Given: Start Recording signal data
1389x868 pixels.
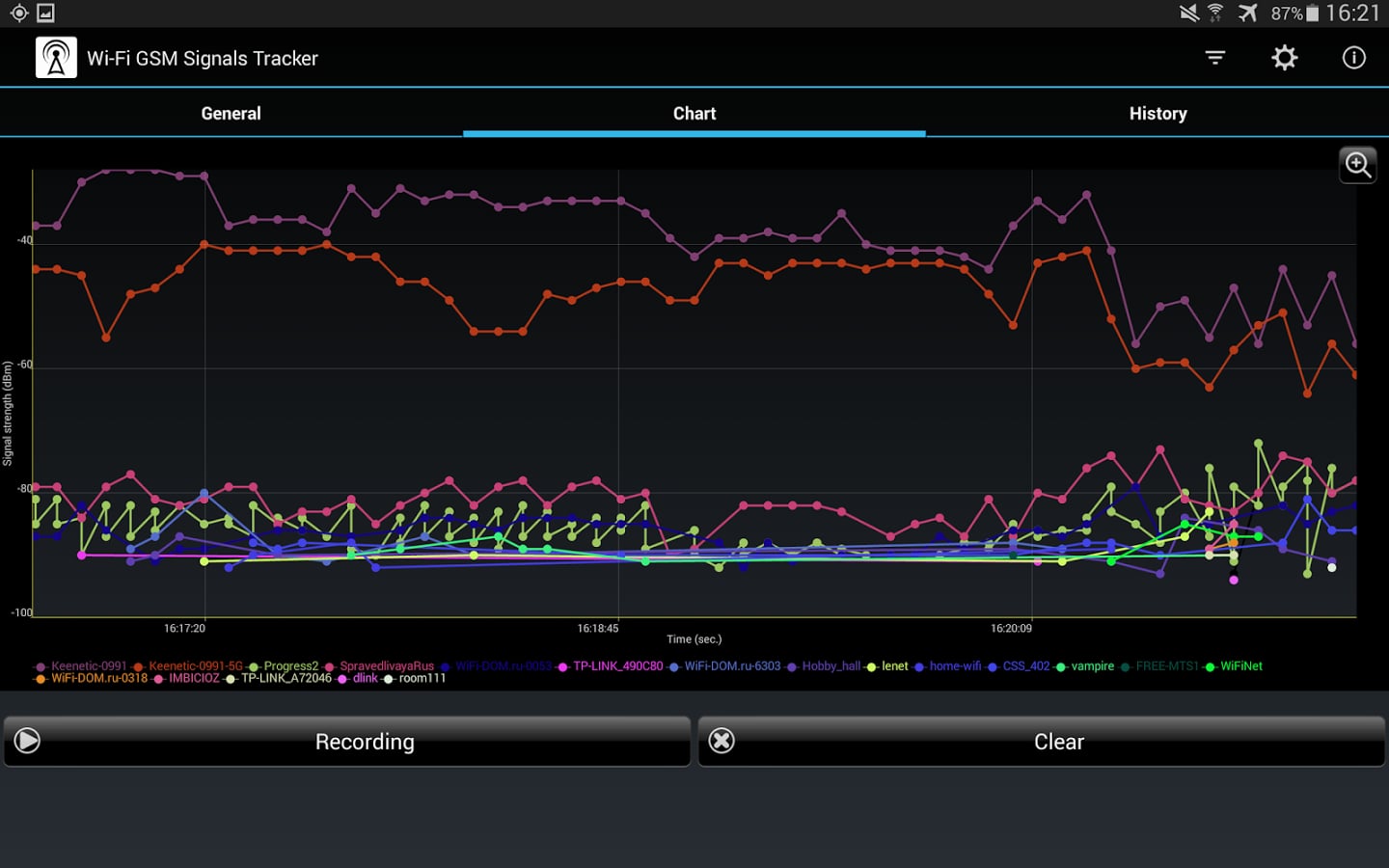Looking at the screenshot, I should point(347,741).
